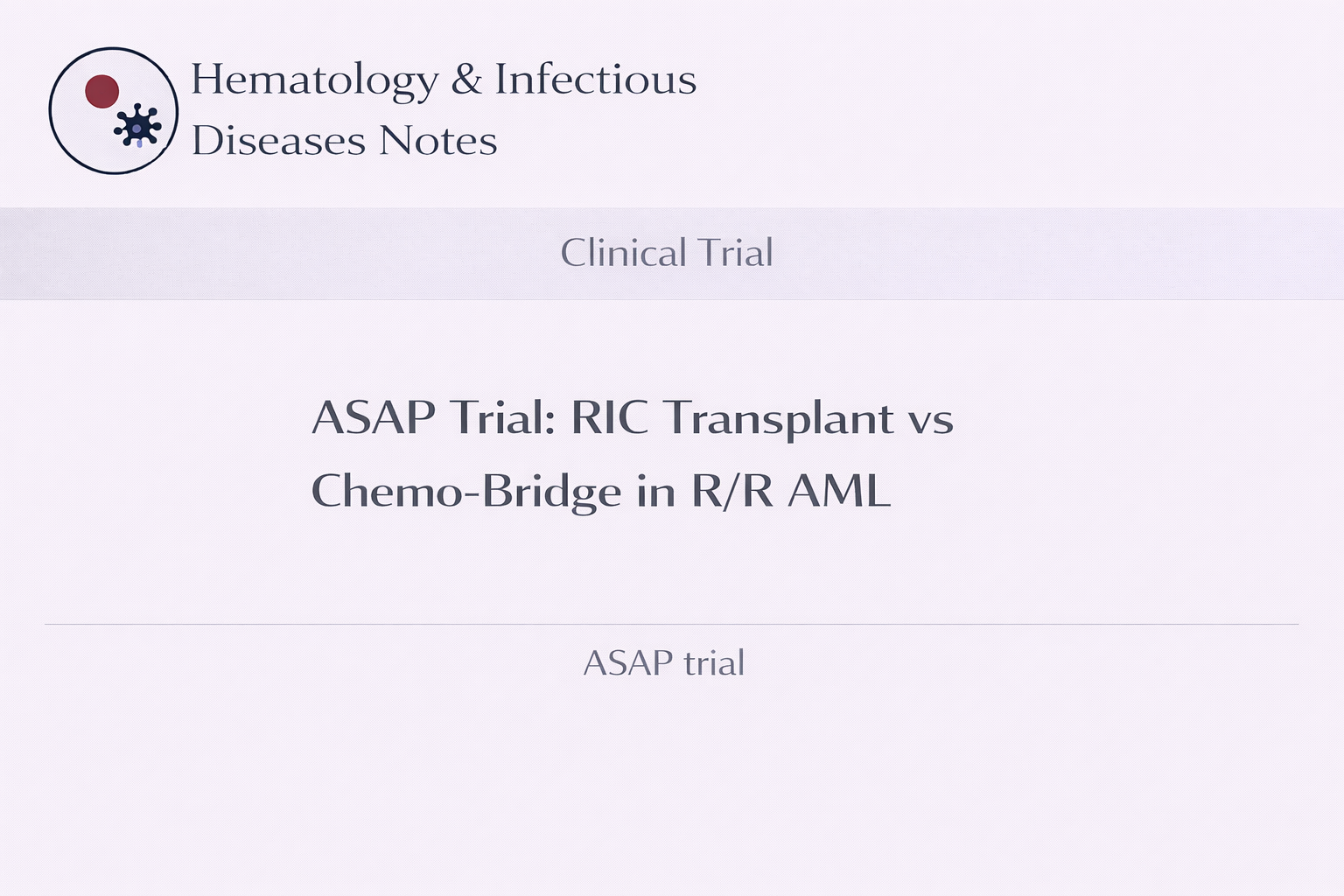Screen dimensions: 1344x896
Task: Click "Chemo-Bridge" in the headline
Action: click(466, 491)
